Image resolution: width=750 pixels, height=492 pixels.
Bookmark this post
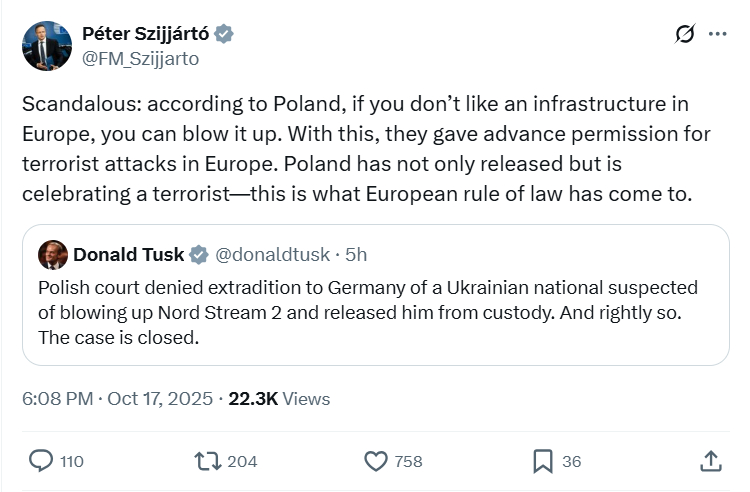coord(543,461)
